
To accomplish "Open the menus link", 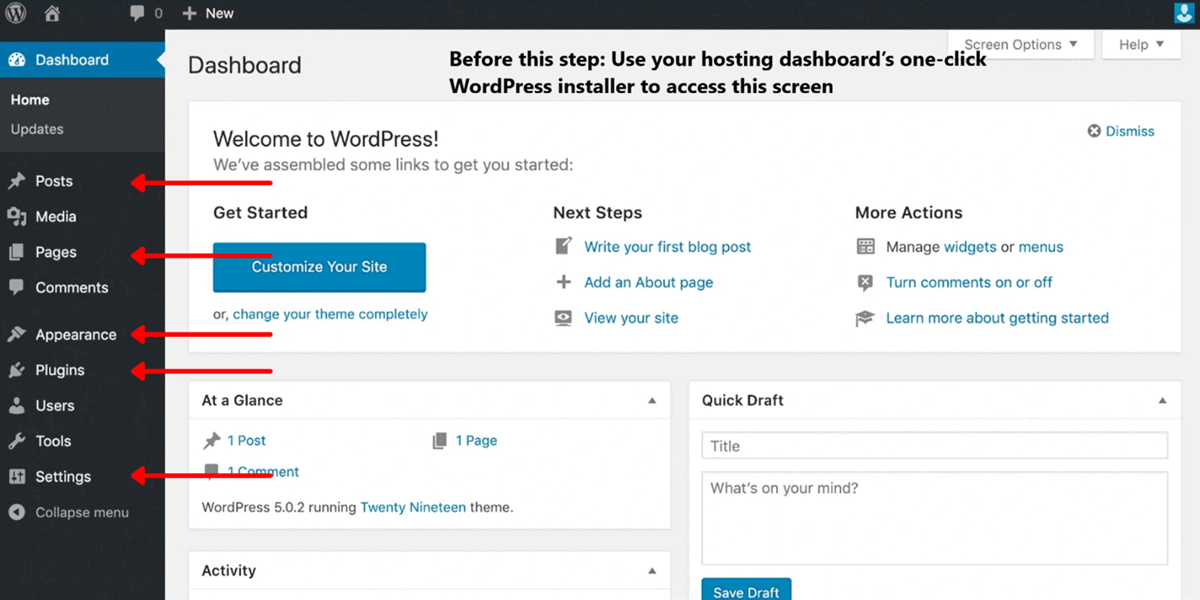I will (x=1041, y=247).
